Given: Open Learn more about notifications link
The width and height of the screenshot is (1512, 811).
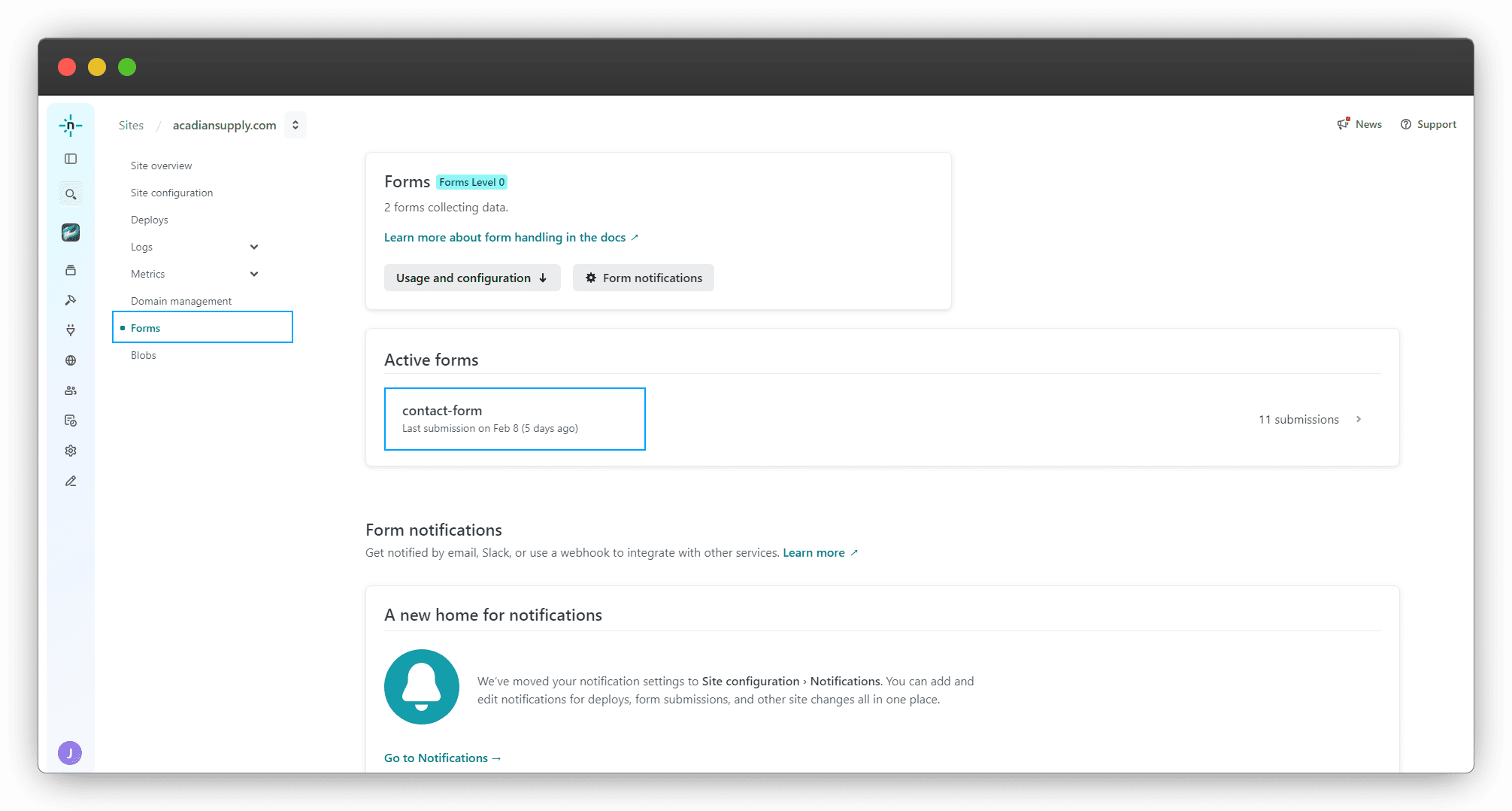Looking at the screenshot, I should [x=820, y=552].
